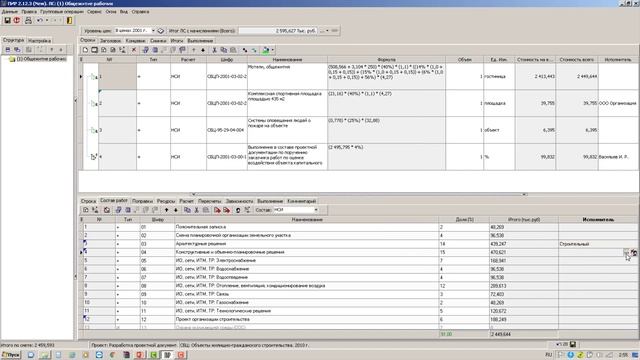Click the diamond icon beside price level combo

click(161, 31)
